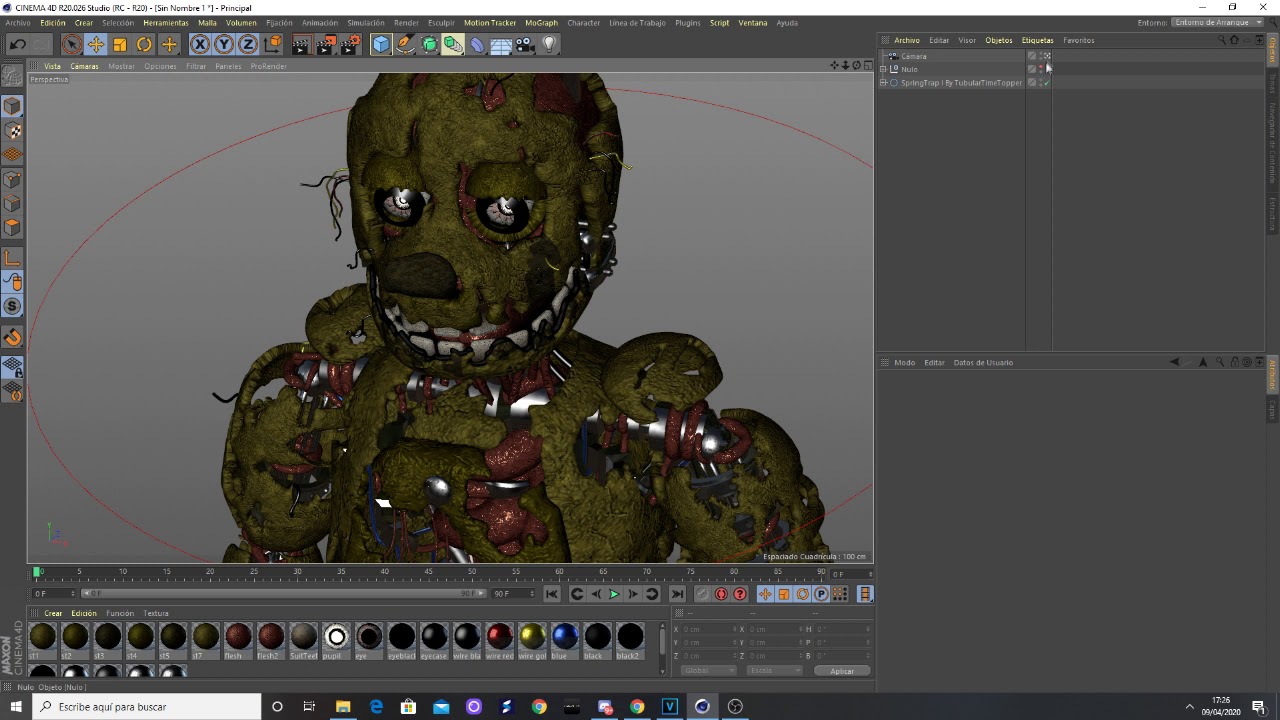Expand the SpringTrap object hierarchy
The width and height of the screenshot is (1280, 720).
[x=883, y=83]
